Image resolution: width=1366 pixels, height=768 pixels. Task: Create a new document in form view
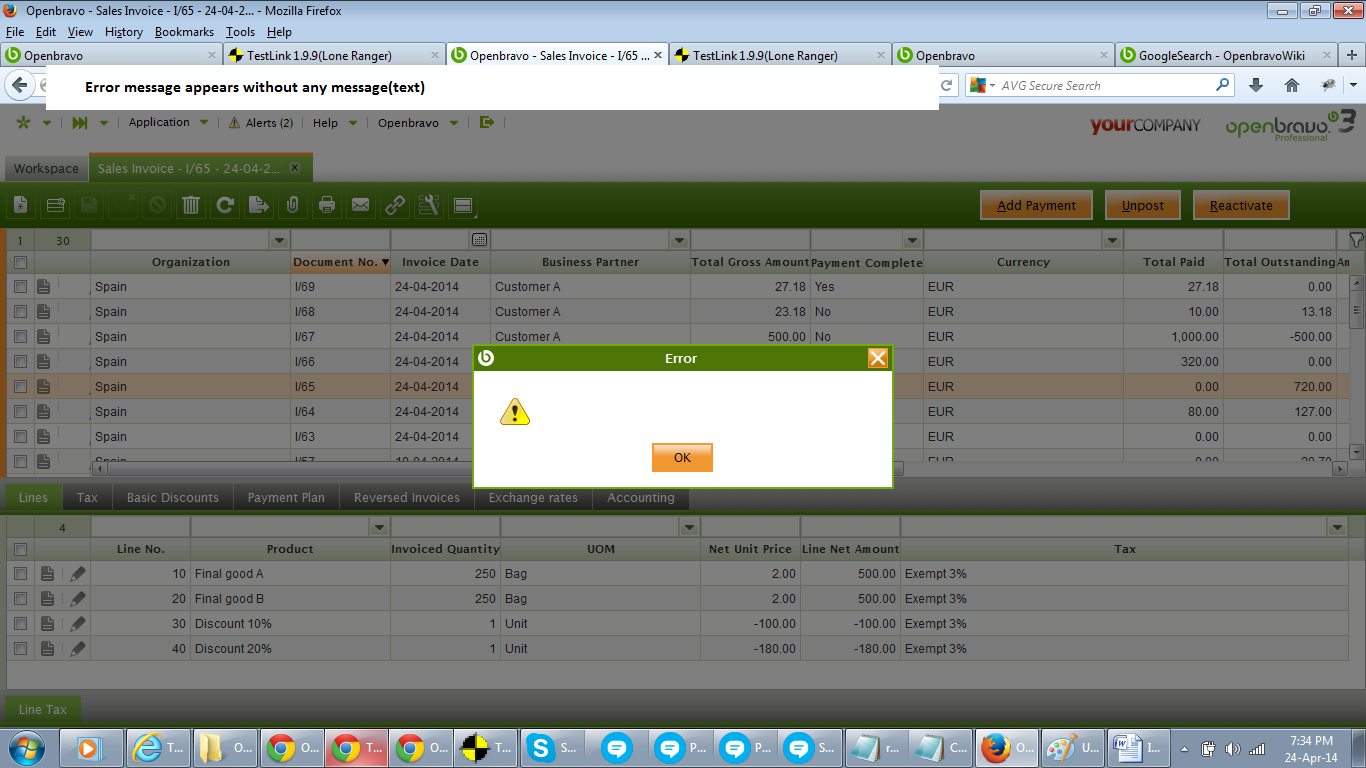coord(21,205)
